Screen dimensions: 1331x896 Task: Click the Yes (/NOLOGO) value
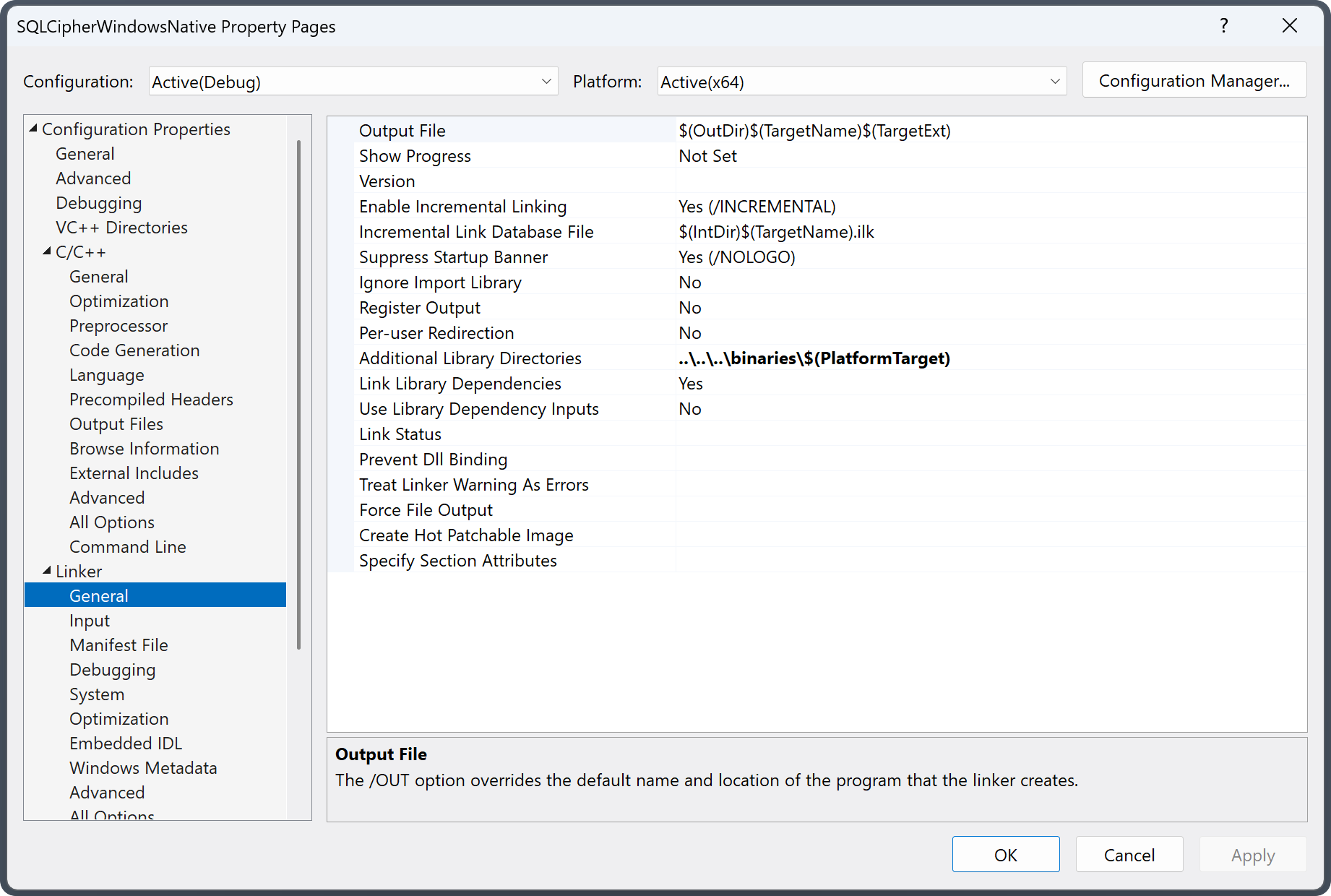tap(736, 257)
